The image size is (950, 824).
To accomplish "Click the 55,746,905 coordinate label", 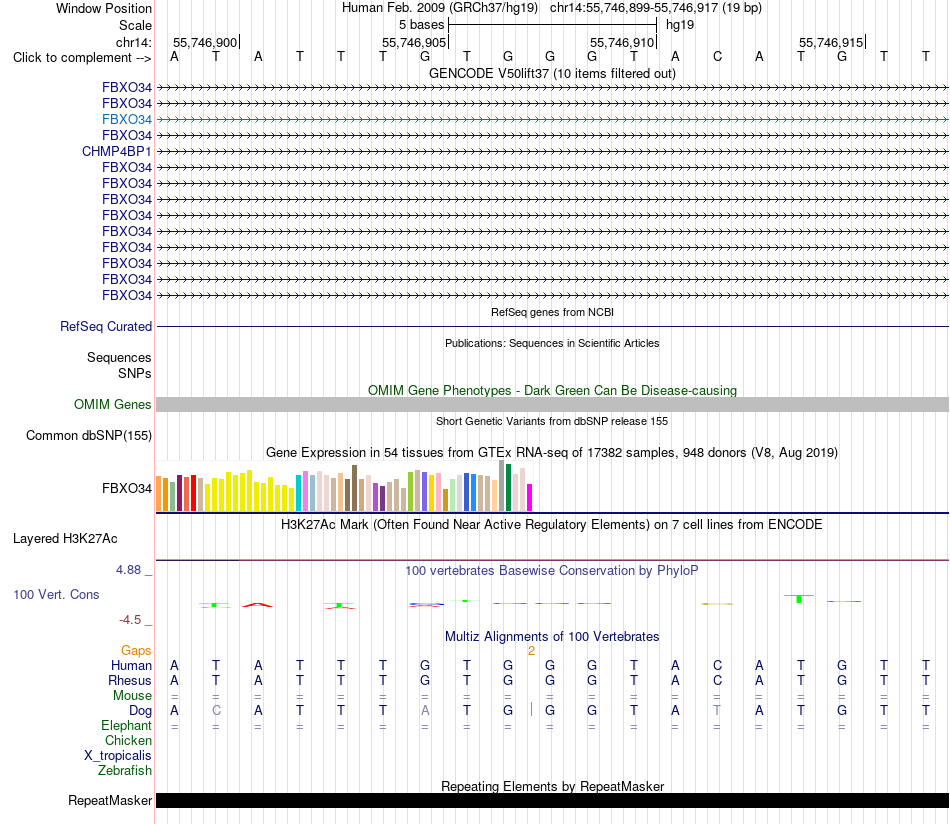I will (414, 42).
